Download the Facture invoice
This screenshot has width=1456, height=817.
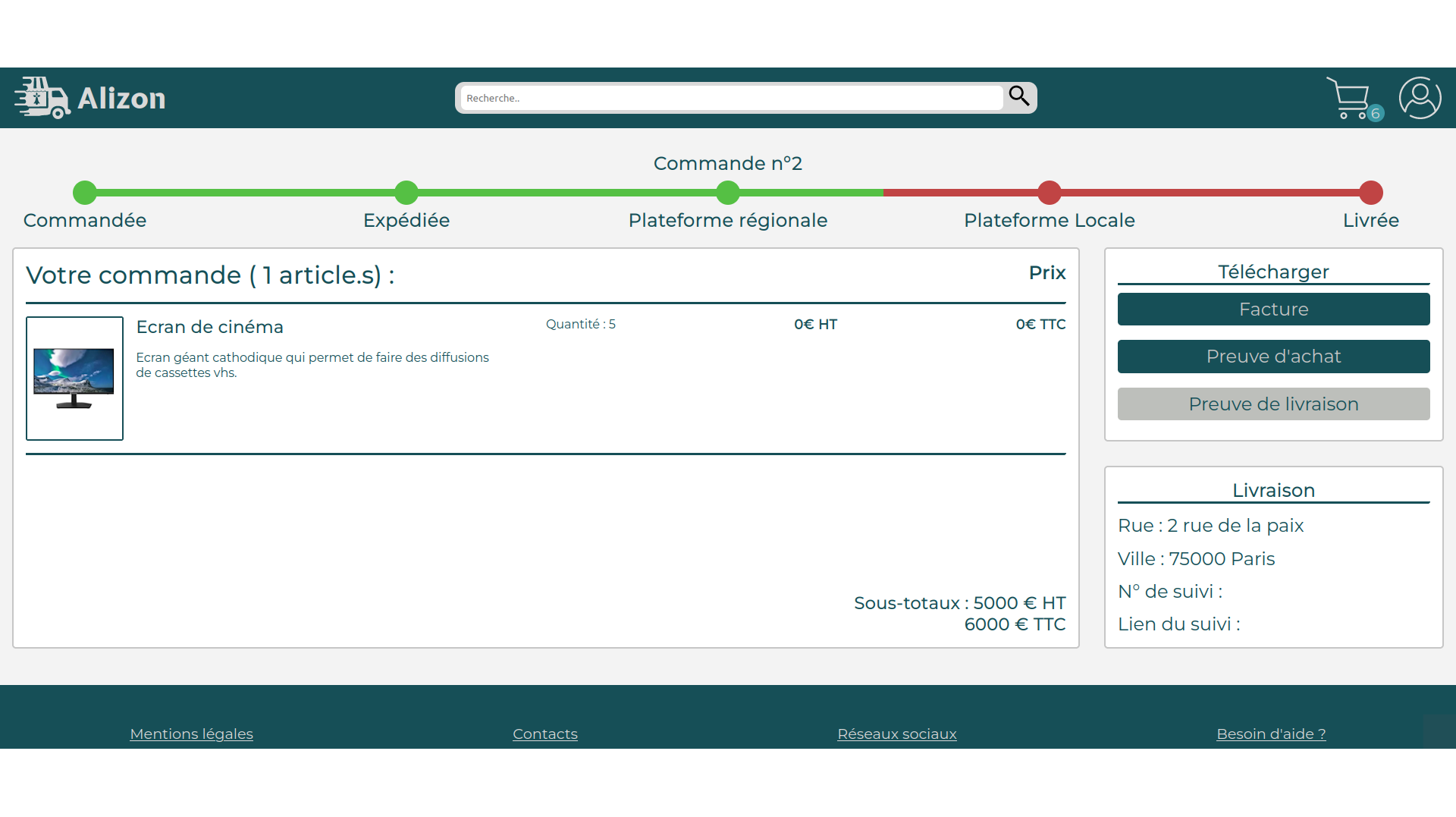coord(1273,310)
